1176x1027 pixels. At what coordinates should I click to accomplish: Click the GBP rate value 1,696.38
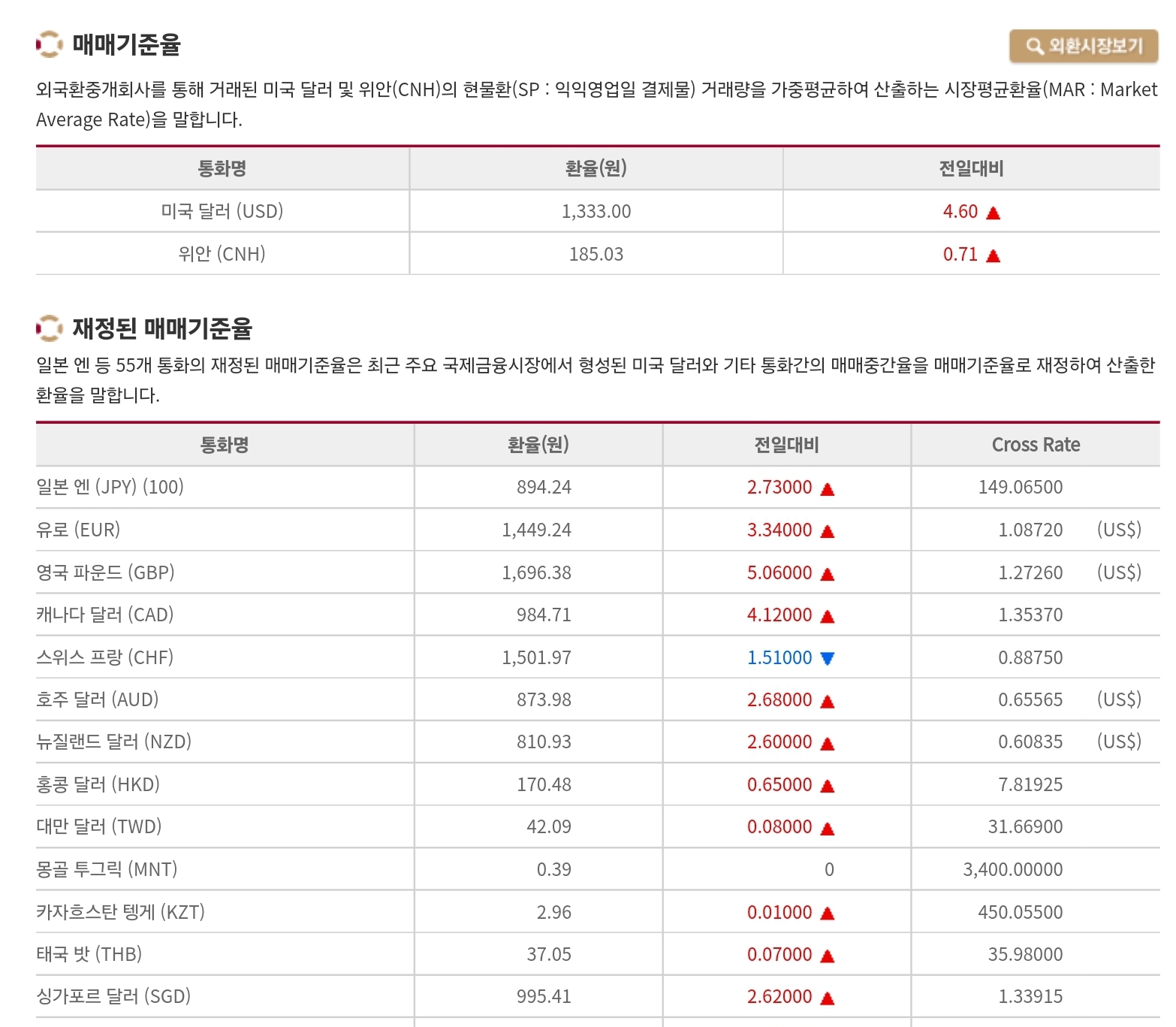[x=536, y=572]
